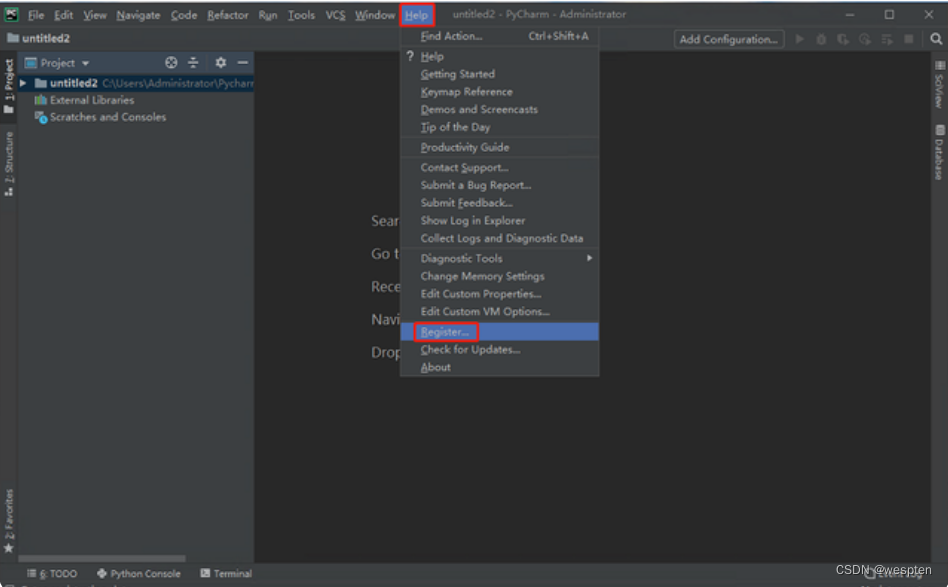Open the Navigate menu
948x587 pixels.
pos(138,15)
